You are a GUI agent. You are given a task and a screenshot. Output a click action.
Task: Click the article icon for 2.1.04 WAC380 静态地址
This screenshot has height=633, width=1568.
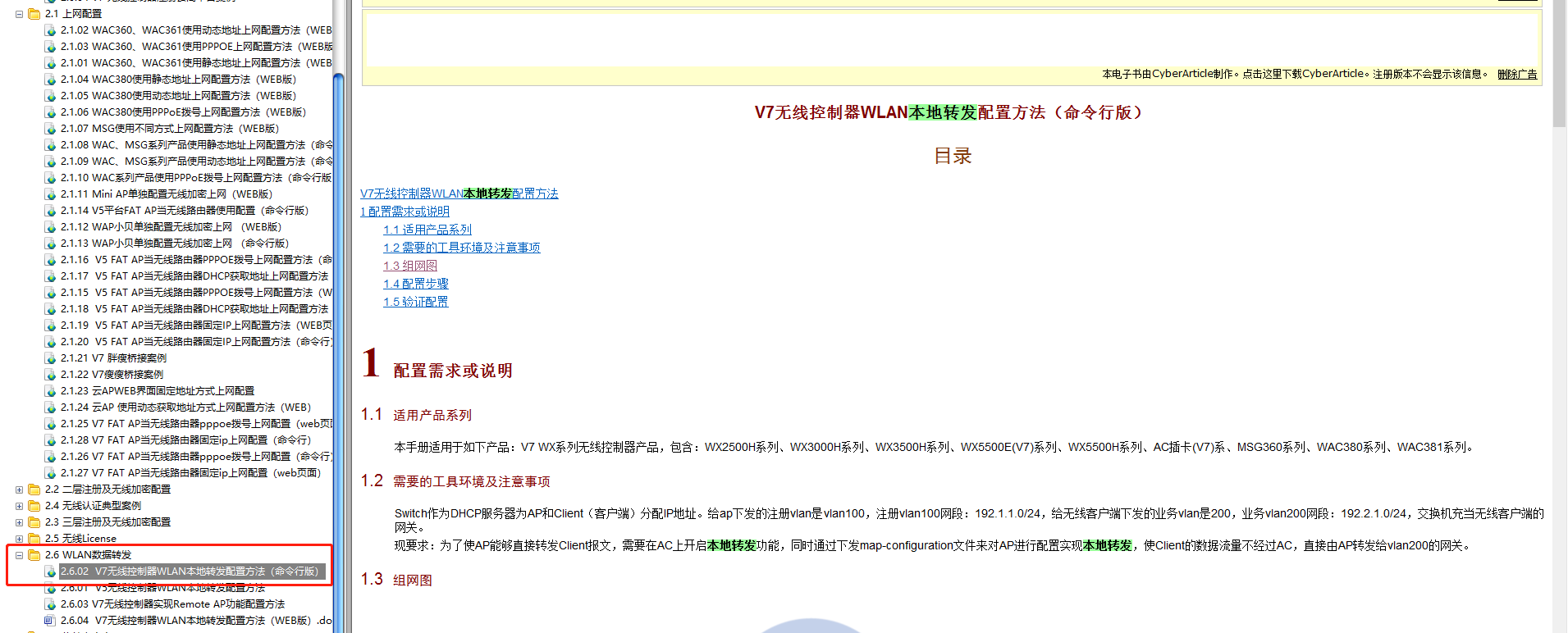click(50, 80)
